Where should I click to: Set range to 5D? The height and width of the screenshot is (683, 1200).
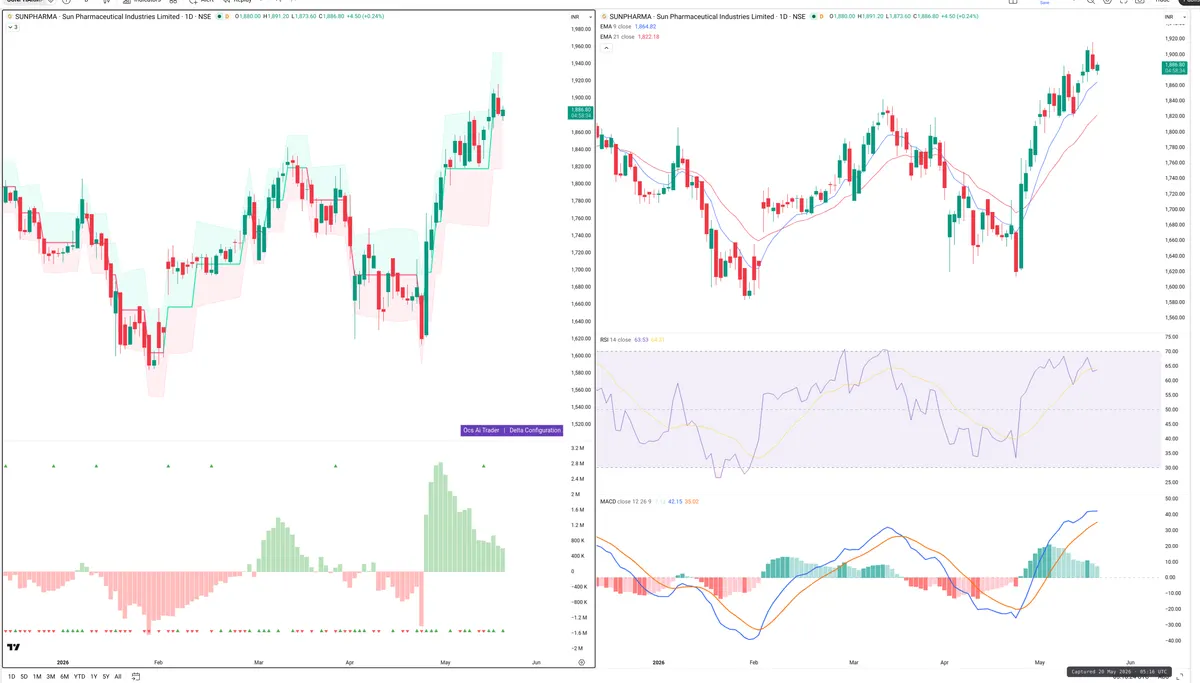[24, 677]
